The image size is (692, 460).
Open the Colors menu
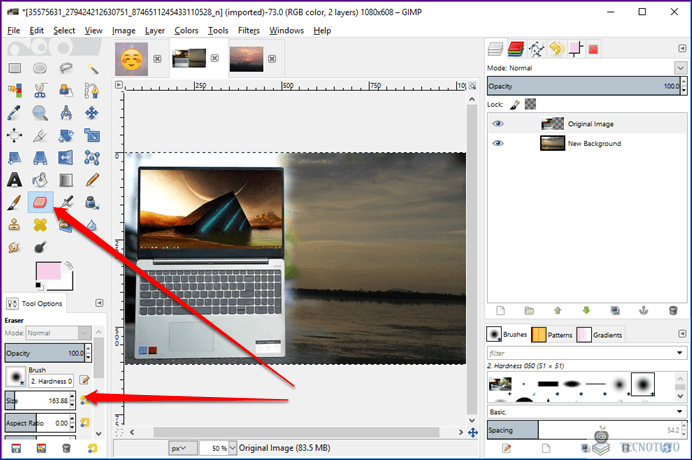(x=186, y=30)
